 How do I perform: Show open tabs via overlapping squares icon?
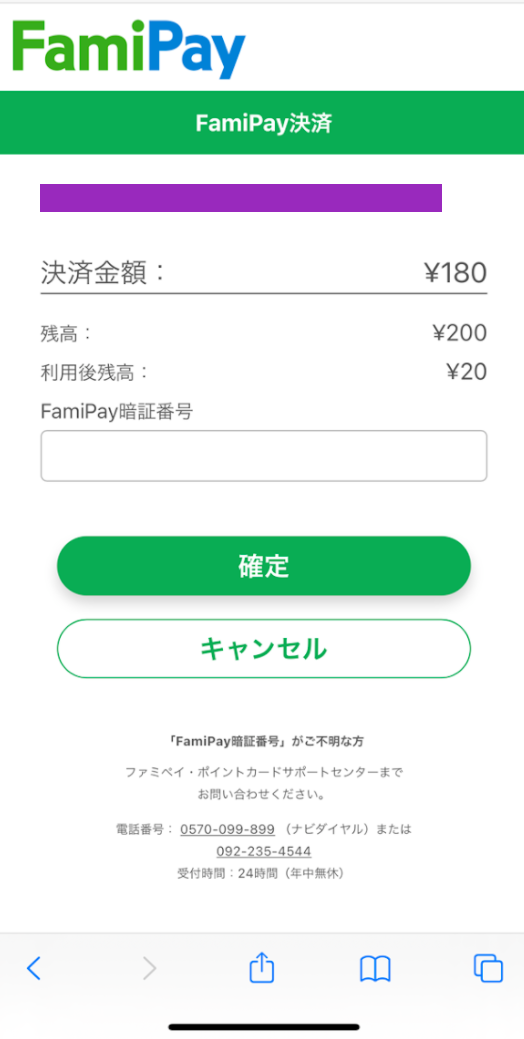point(488,968)
